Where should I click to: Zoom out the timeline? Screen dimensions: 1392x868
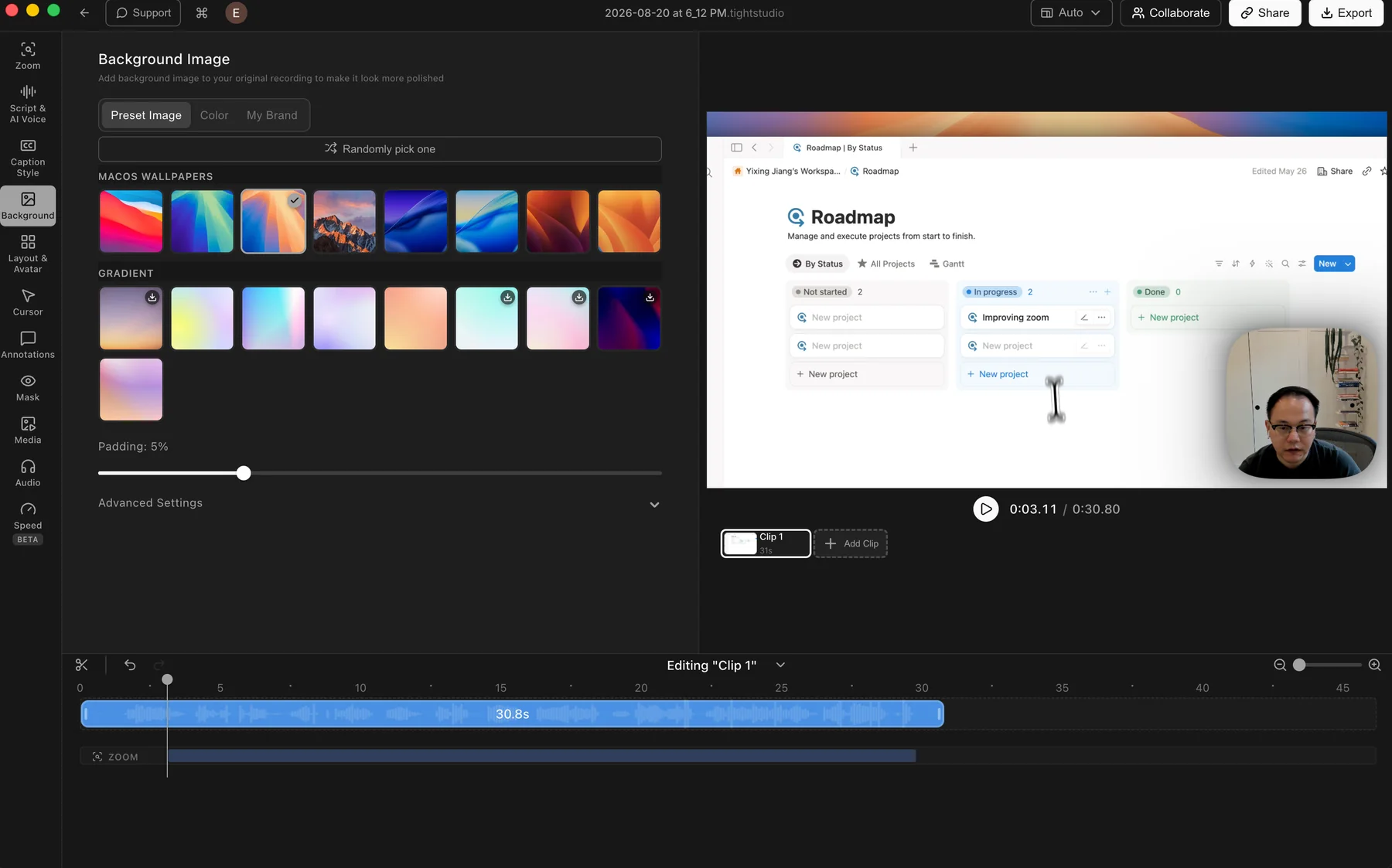tap(1280, 665)
